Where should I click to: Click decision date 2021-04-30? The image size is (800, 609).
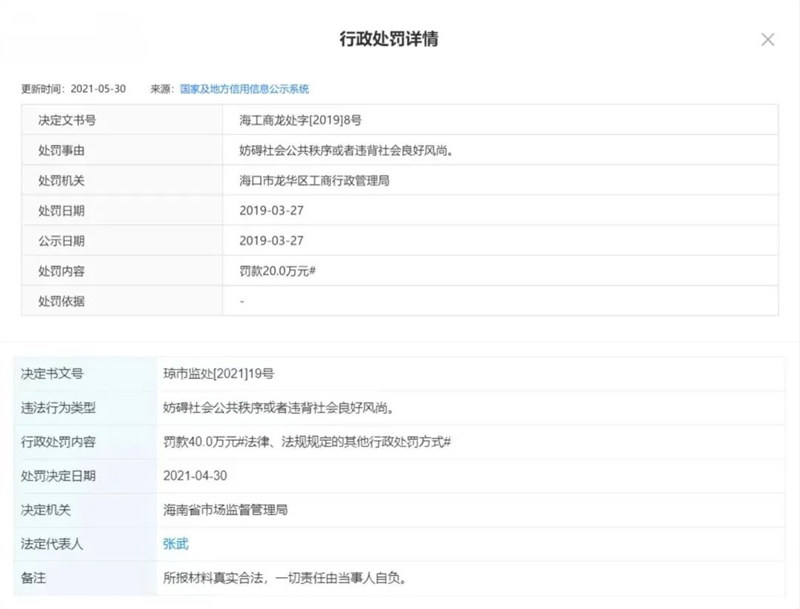[195, 476]
